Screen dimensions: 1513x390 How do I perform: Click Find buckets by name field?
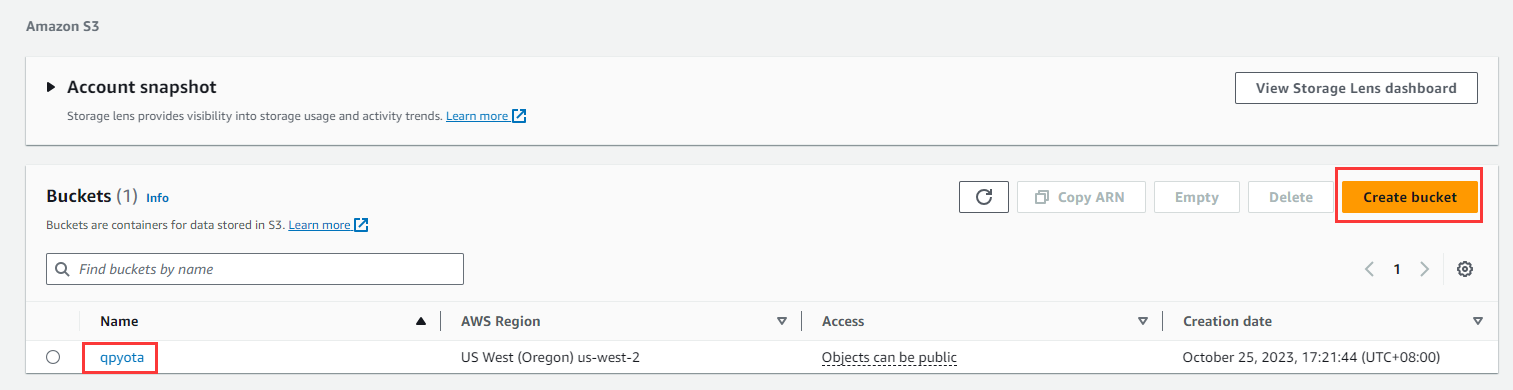(x=255, y=269)
